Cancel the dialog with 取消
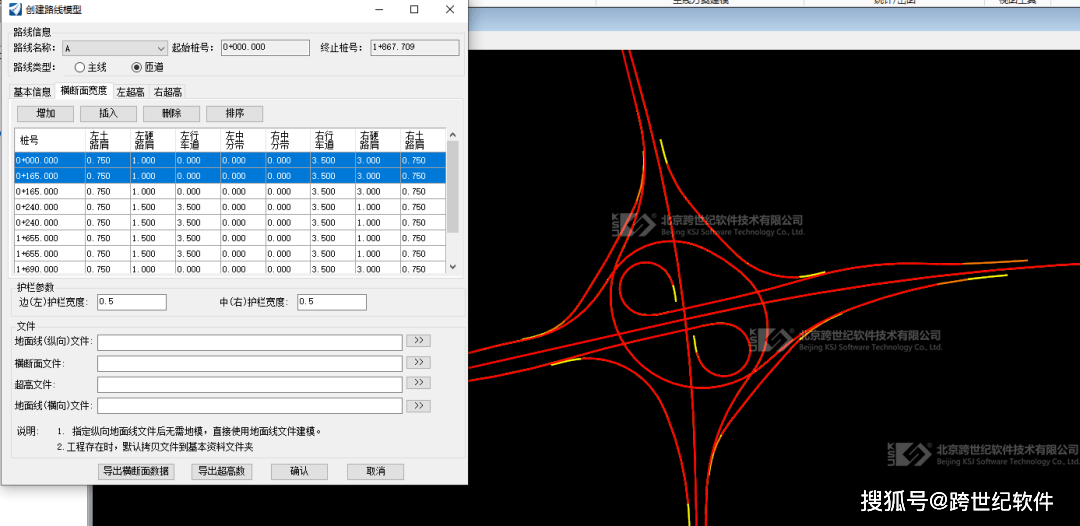The image size is (1080, 526). 375,472
